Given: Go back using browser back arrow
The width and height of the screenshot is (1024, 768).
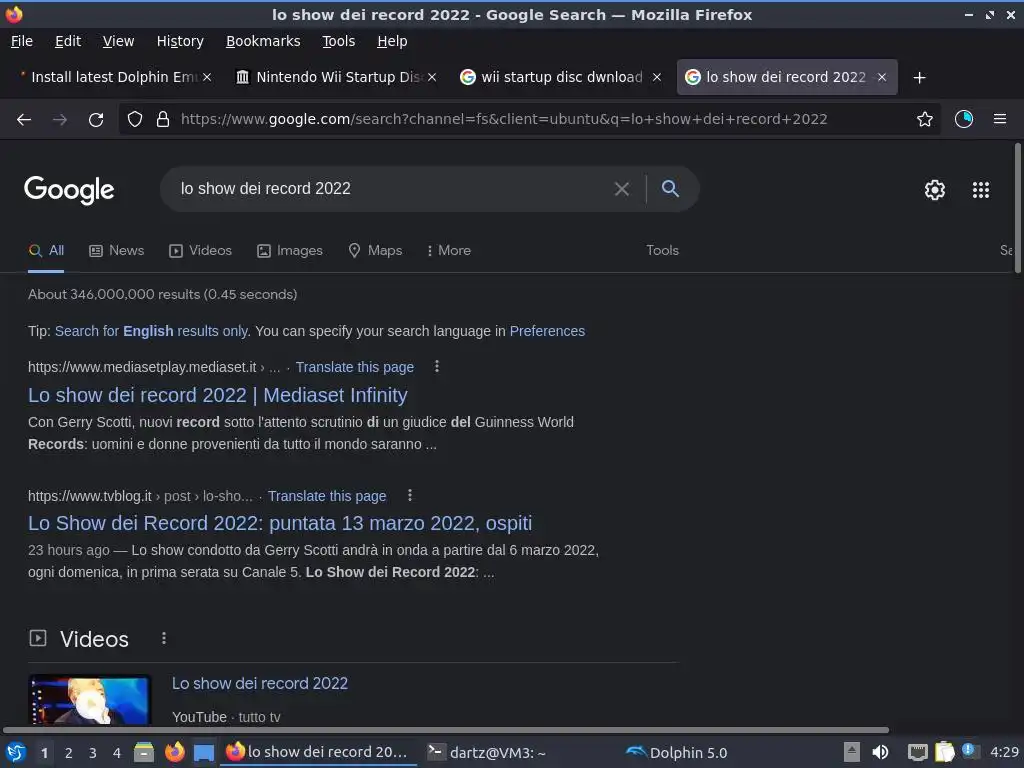Looking at the screenshot, I should [x=24, y=120].
